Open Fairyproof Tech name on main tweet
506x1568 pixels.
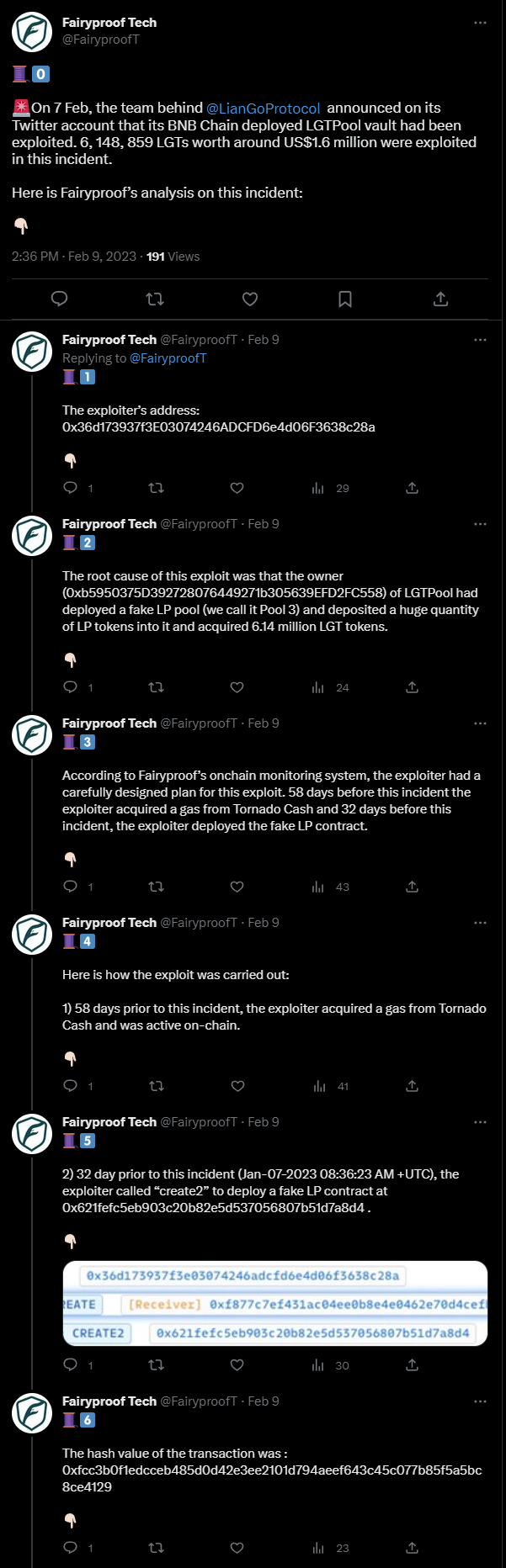point(109,23)
